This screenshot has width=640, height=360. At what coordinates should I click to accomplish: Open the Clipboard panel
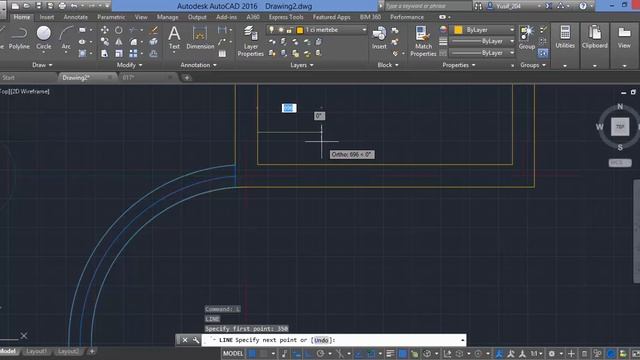click(x=595, y=37)
